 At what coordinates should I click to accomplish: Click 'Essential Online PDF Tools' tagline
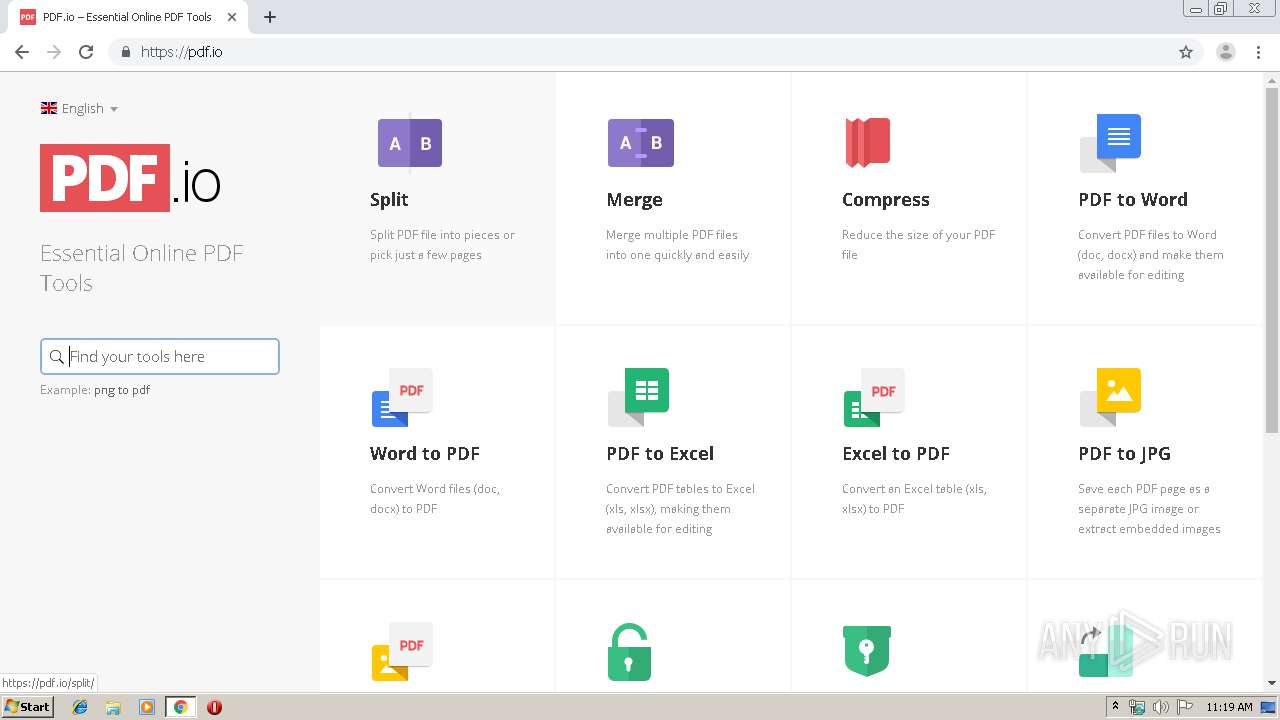click(142, 268)
